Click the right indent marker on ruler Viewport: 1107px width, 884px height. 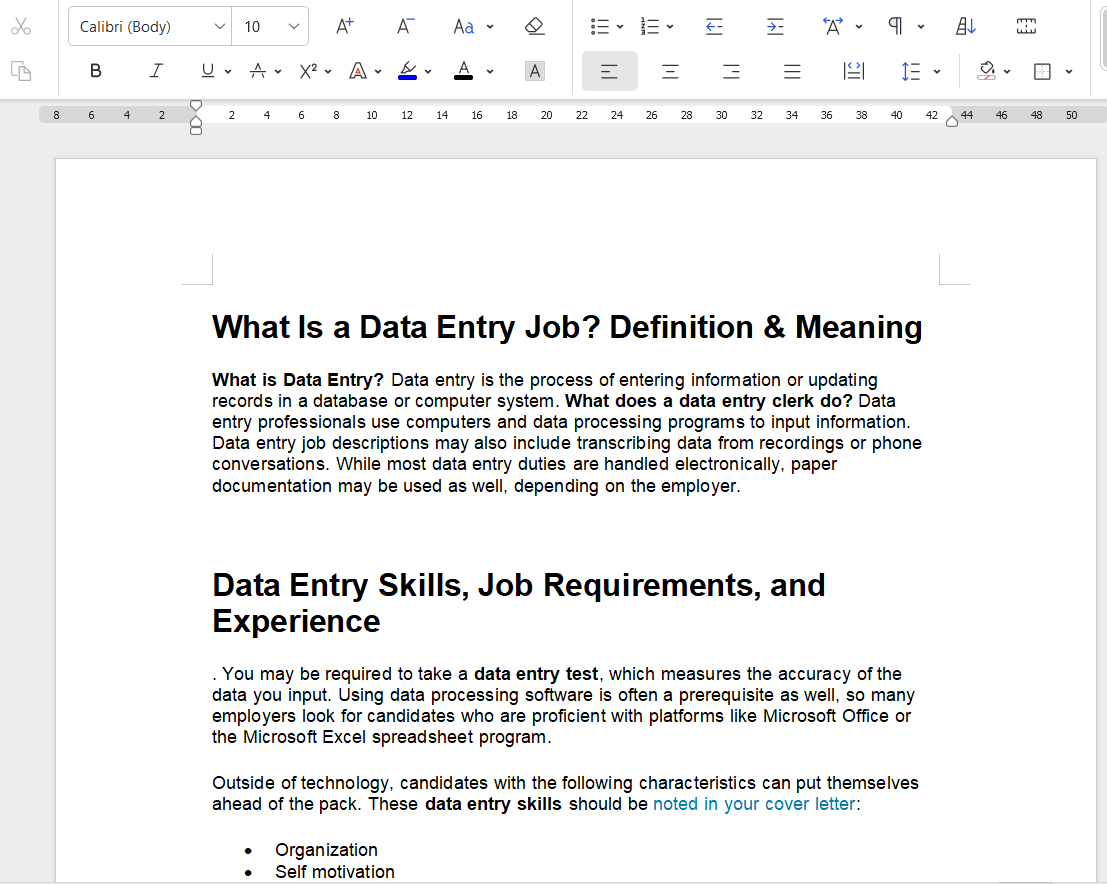click(952, 122)
